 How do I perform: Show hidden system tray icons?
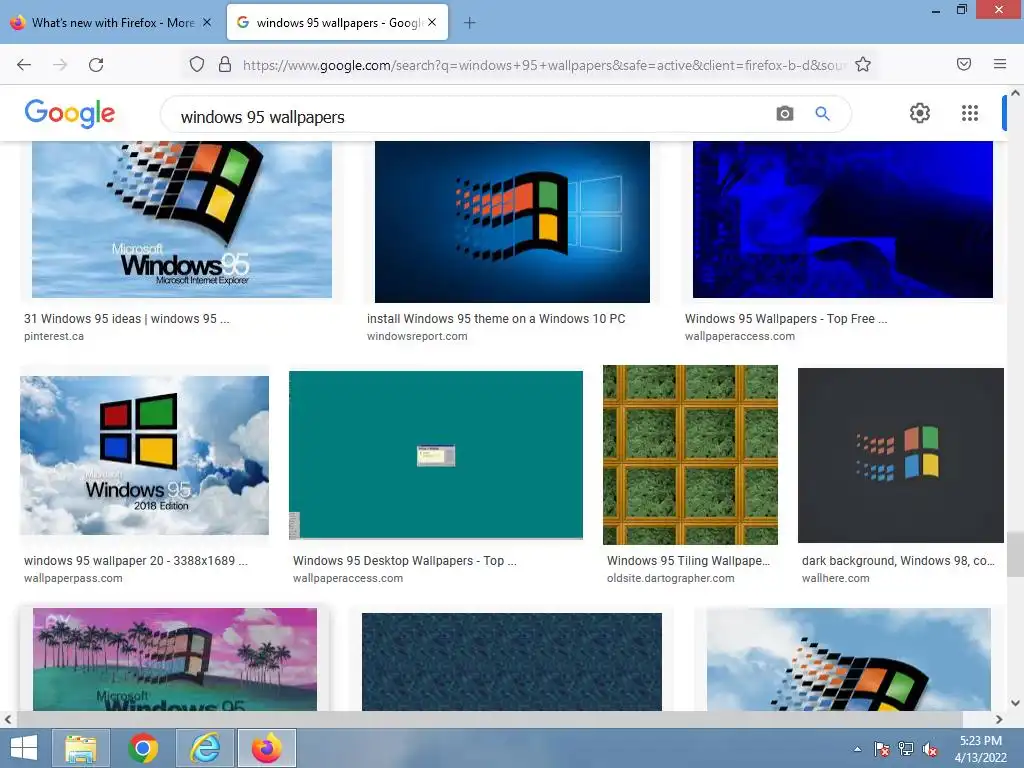857,749
